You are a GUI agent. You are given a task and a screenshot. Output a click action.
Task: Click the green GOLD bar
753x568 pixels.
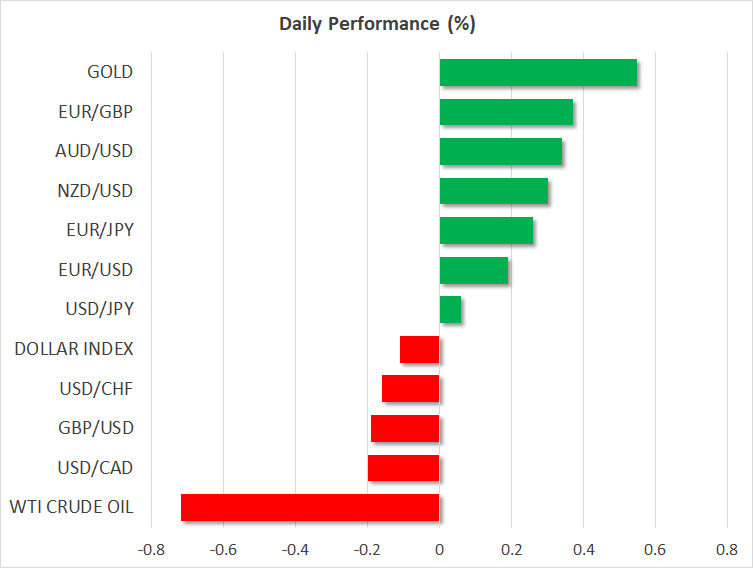coord(538,73)
